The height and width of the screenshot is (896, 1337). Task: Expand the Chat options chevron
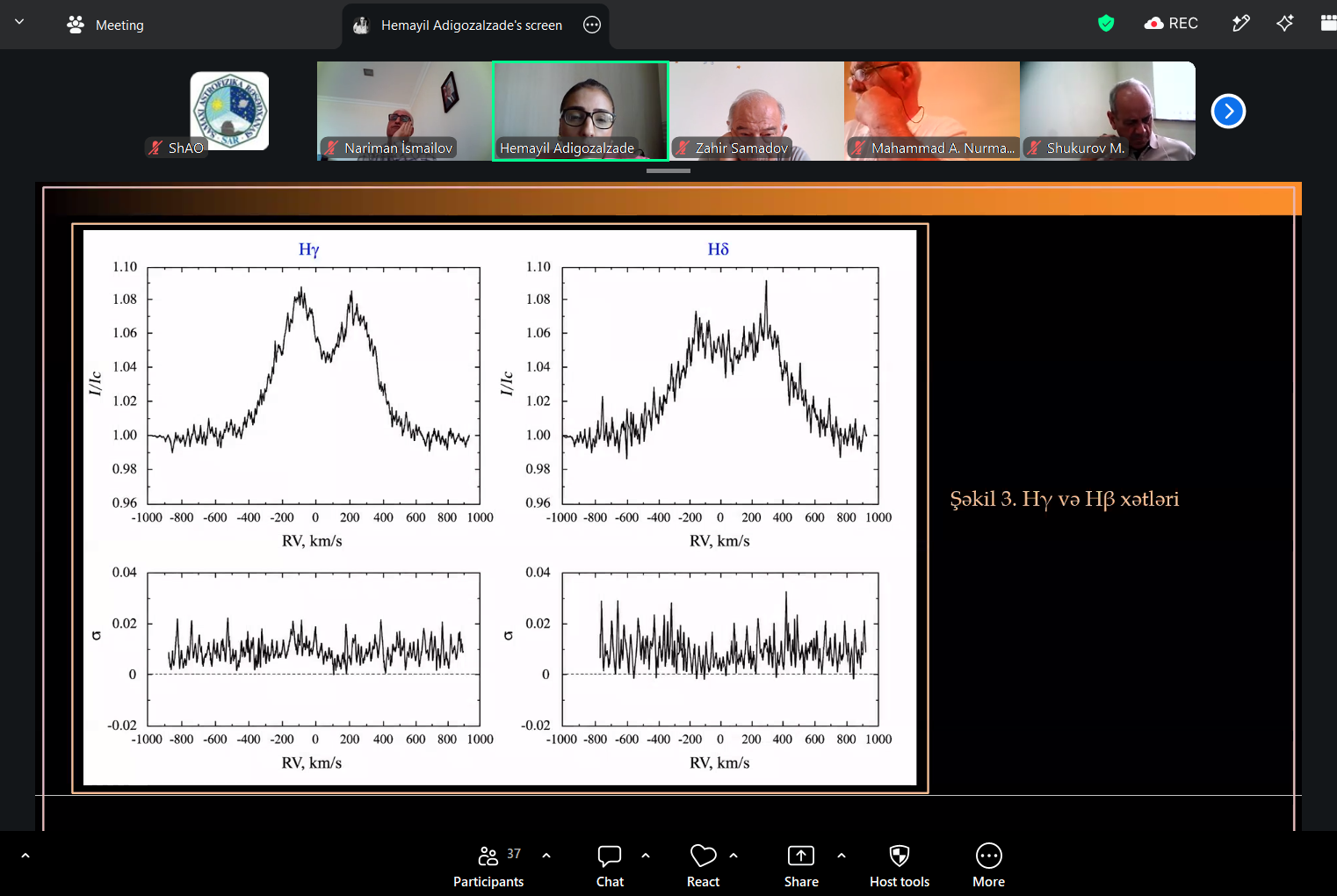point(646,855)
